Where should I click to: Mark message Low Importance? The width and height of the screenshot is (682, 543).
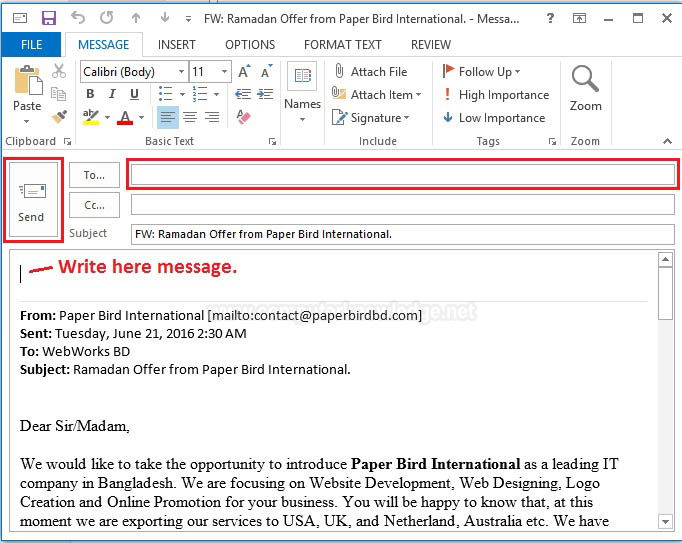[x=494, y=117]
